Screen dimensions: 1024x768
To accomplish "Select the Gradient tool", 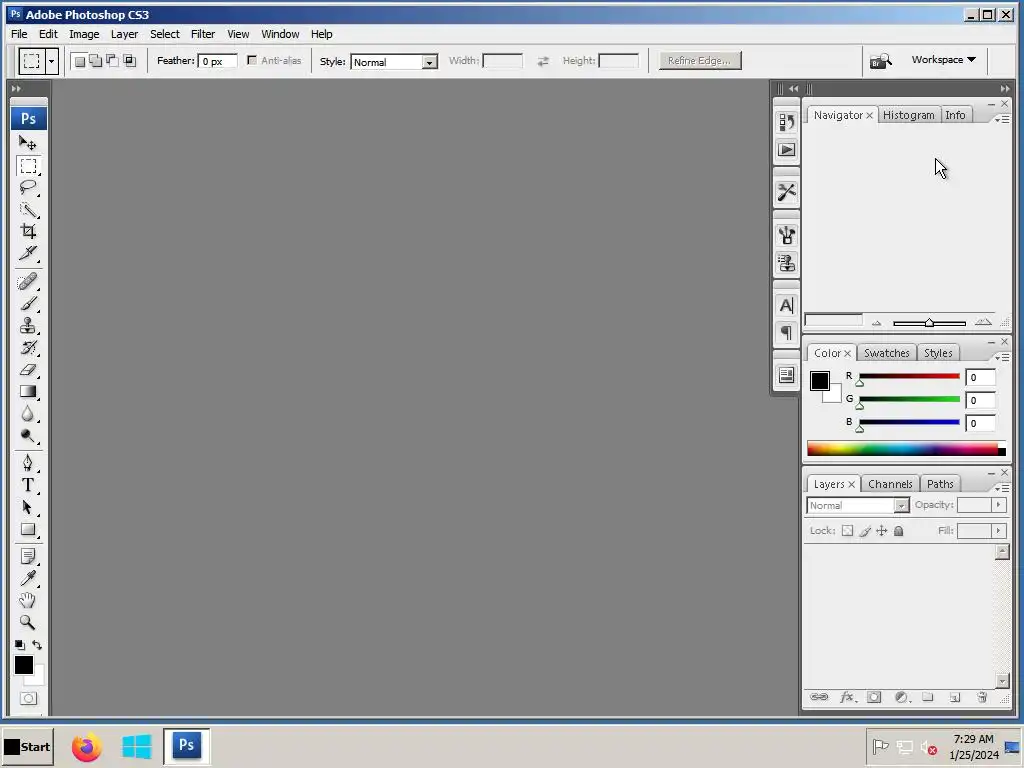I will pyautogui.click(x=27, y=391).
